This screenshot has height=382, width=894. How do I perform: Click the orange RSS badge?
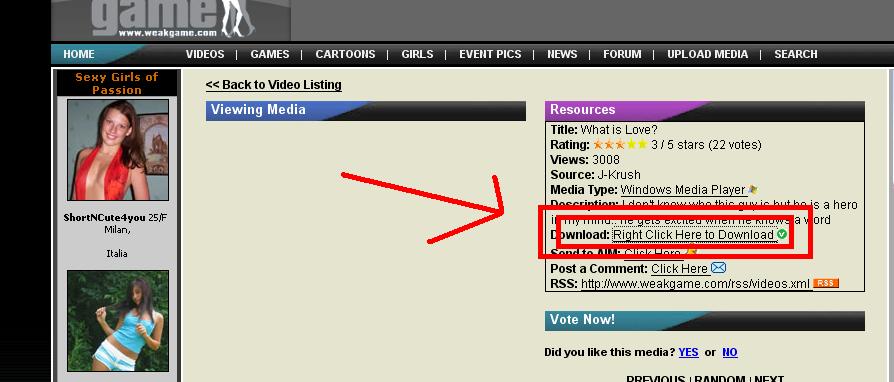point(826,283)
